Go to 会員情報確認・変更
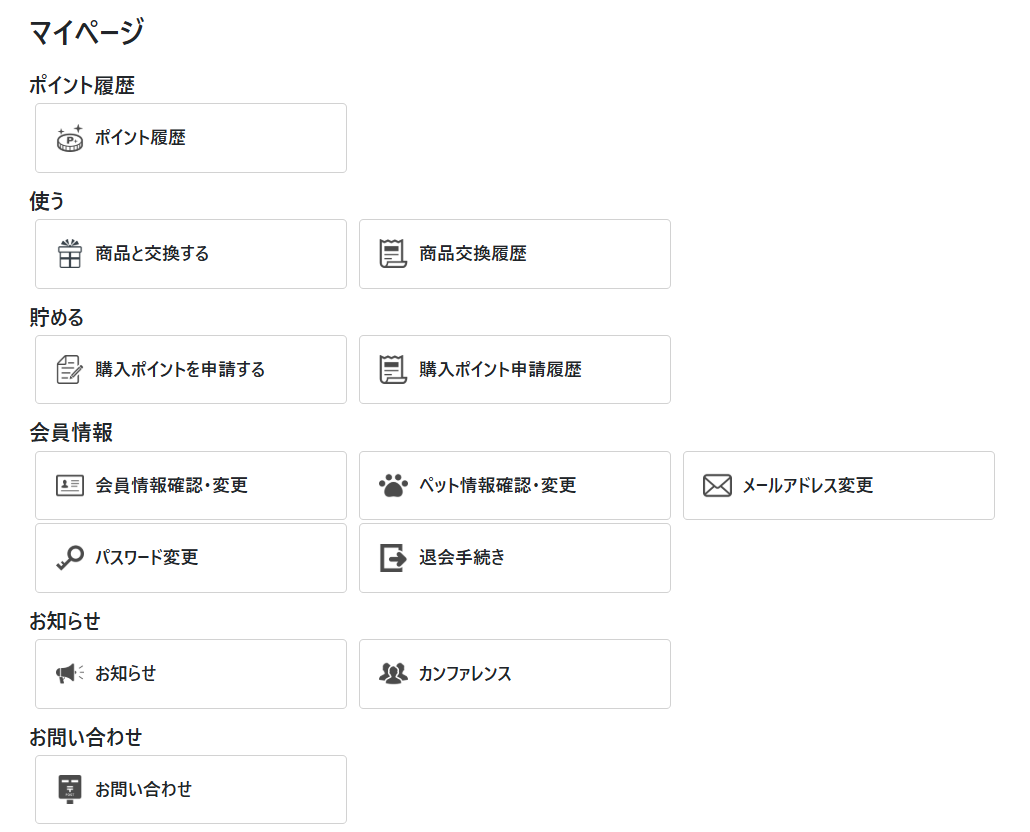Screen dimensions: 1030x832 click(x=191, y=486)
